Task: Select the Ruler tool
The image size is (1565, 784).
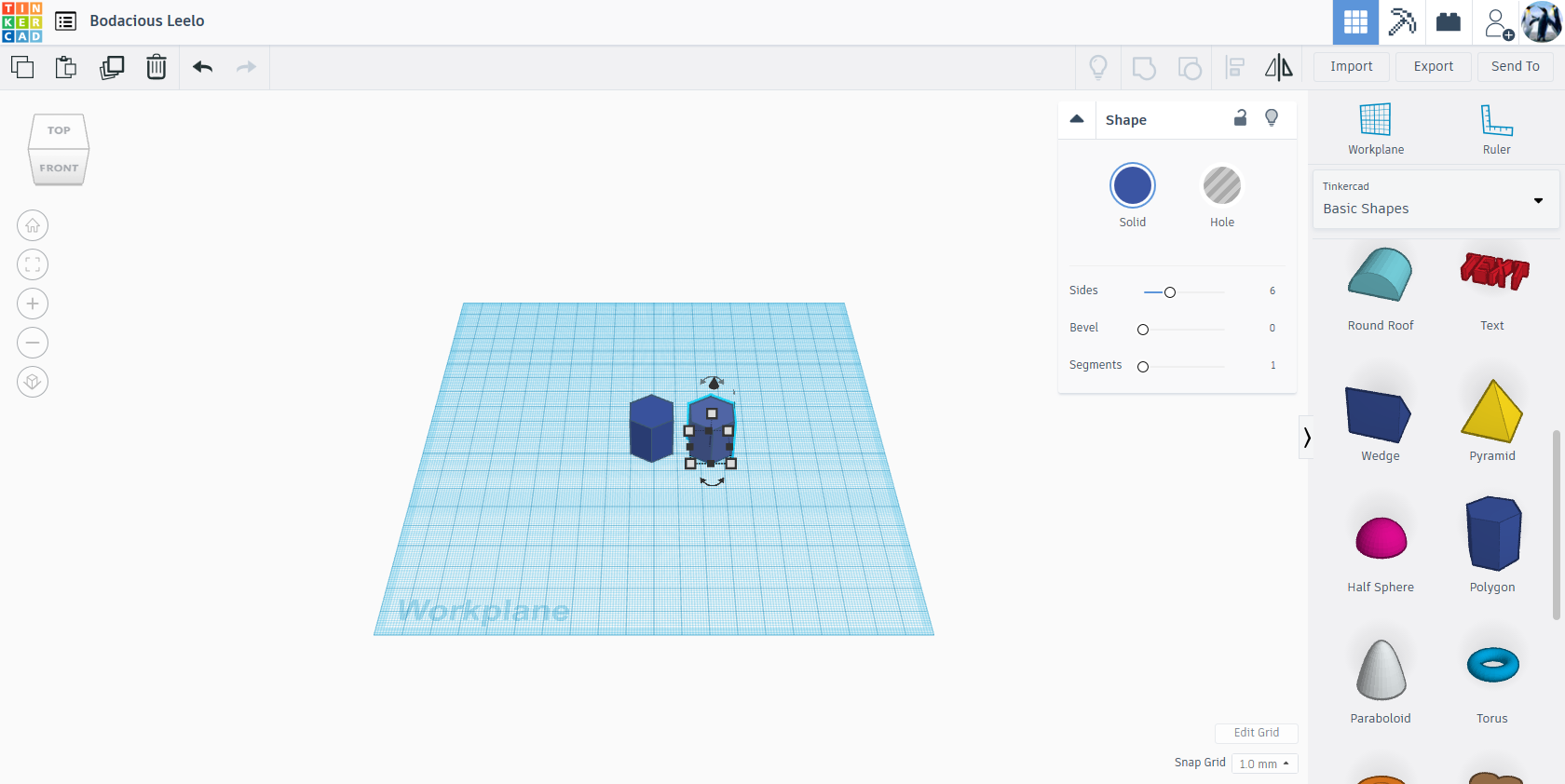Action: coord(1497,129)
